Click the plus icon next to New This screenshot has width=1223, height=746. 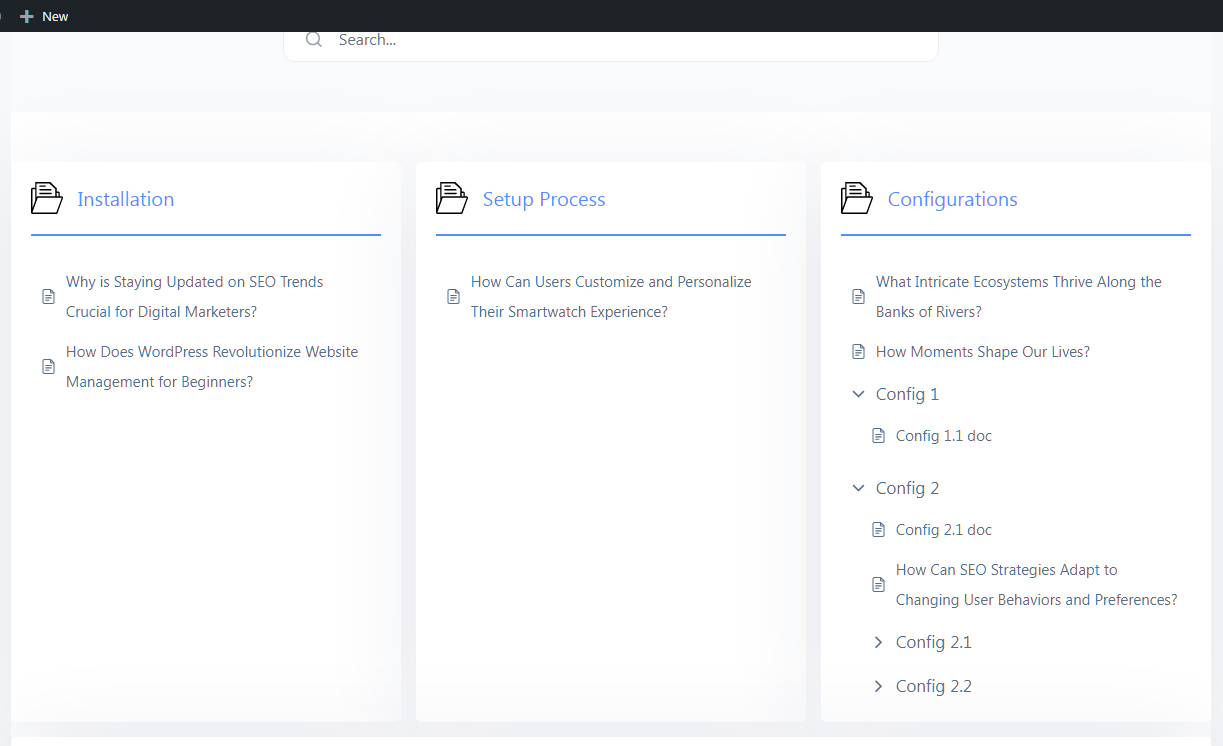pos(27,17)
